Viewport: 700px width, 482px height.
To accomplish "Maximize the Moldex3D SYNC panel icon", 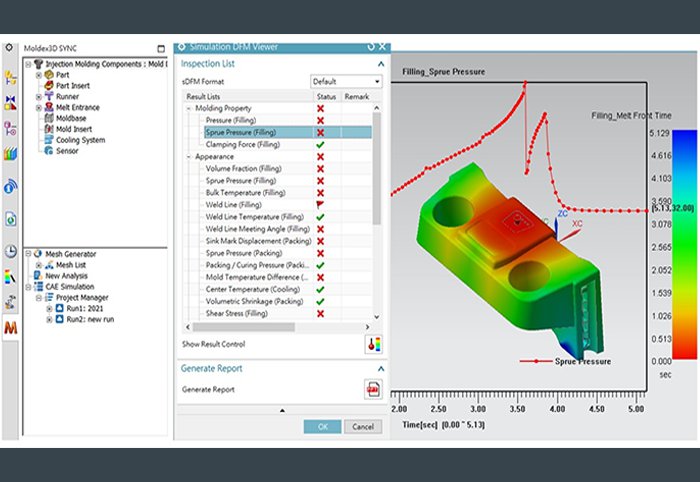I will pos(161,48).
